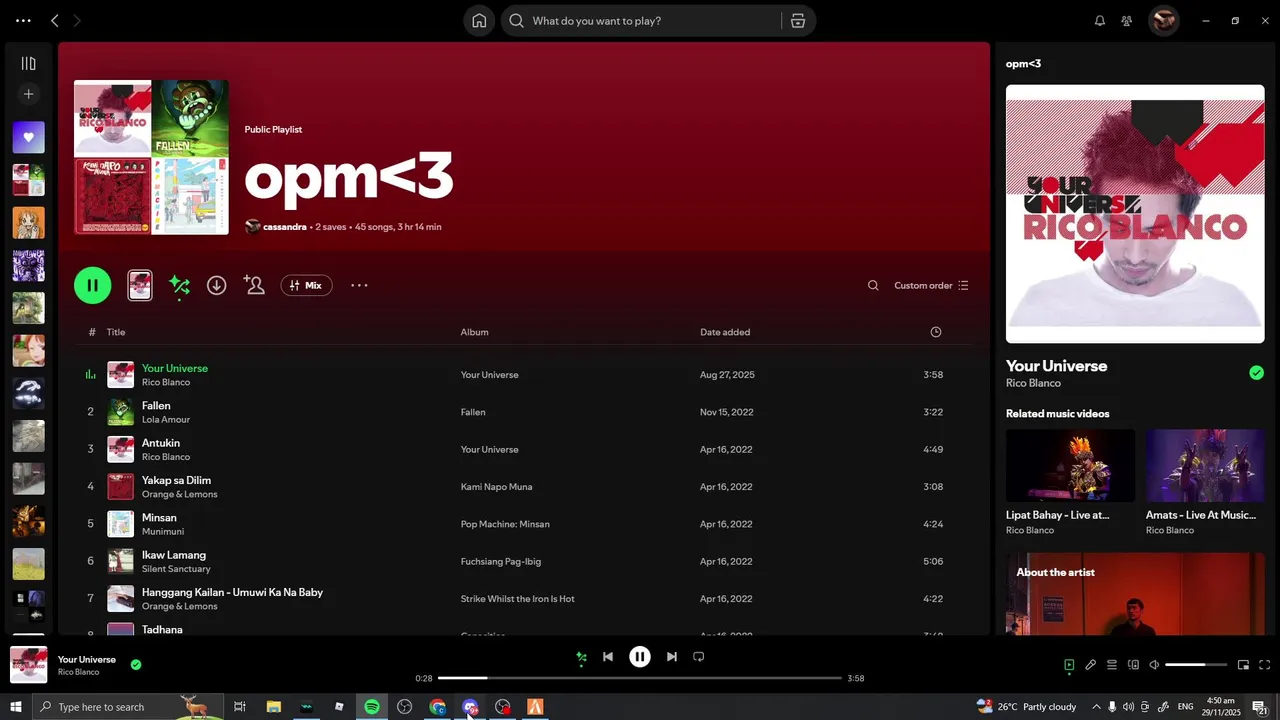Skip to the next track
The image size is (1280, 720).
672,657
